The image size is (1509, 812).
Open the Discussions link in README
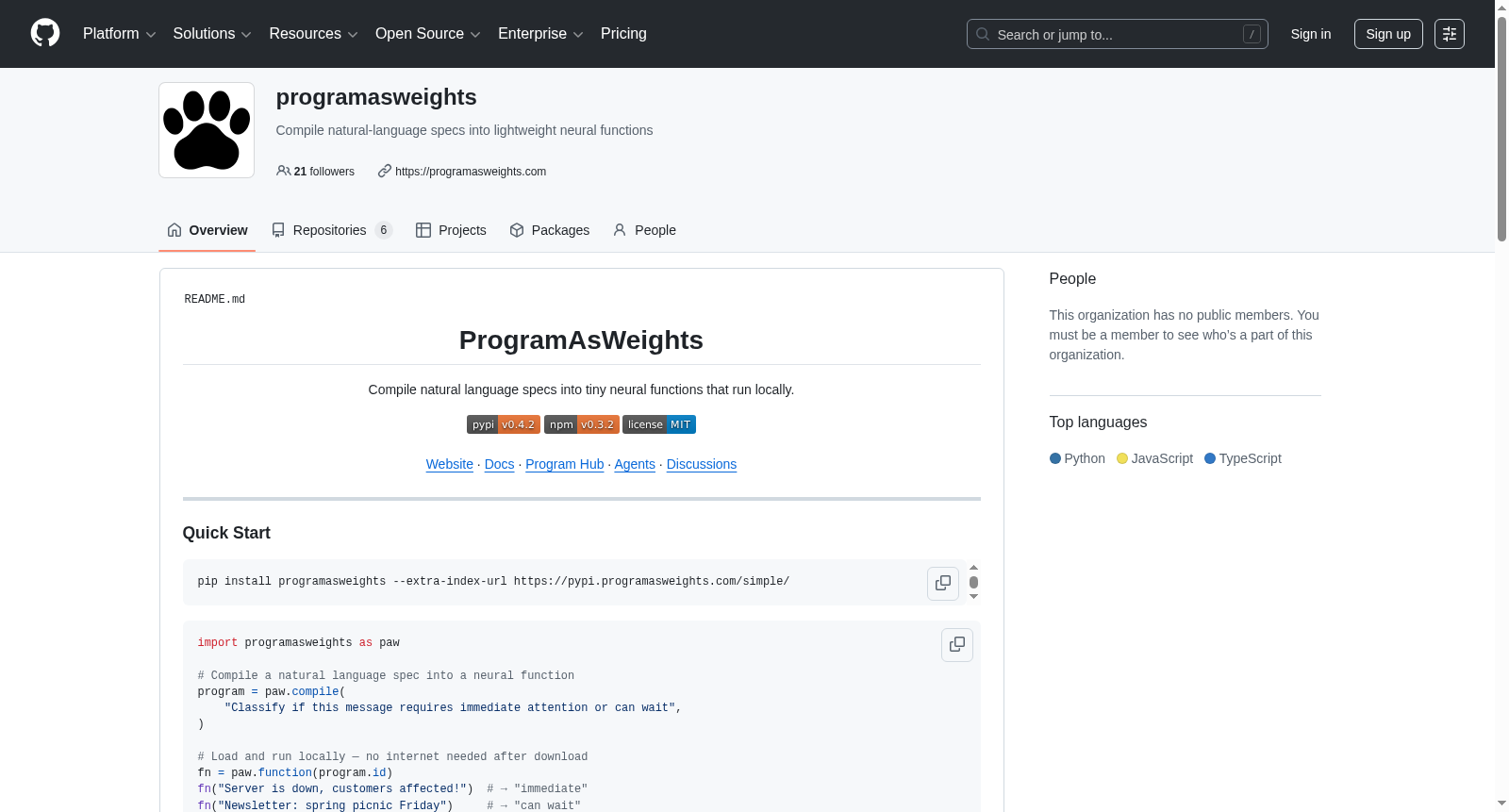click(x=702, y=464)
